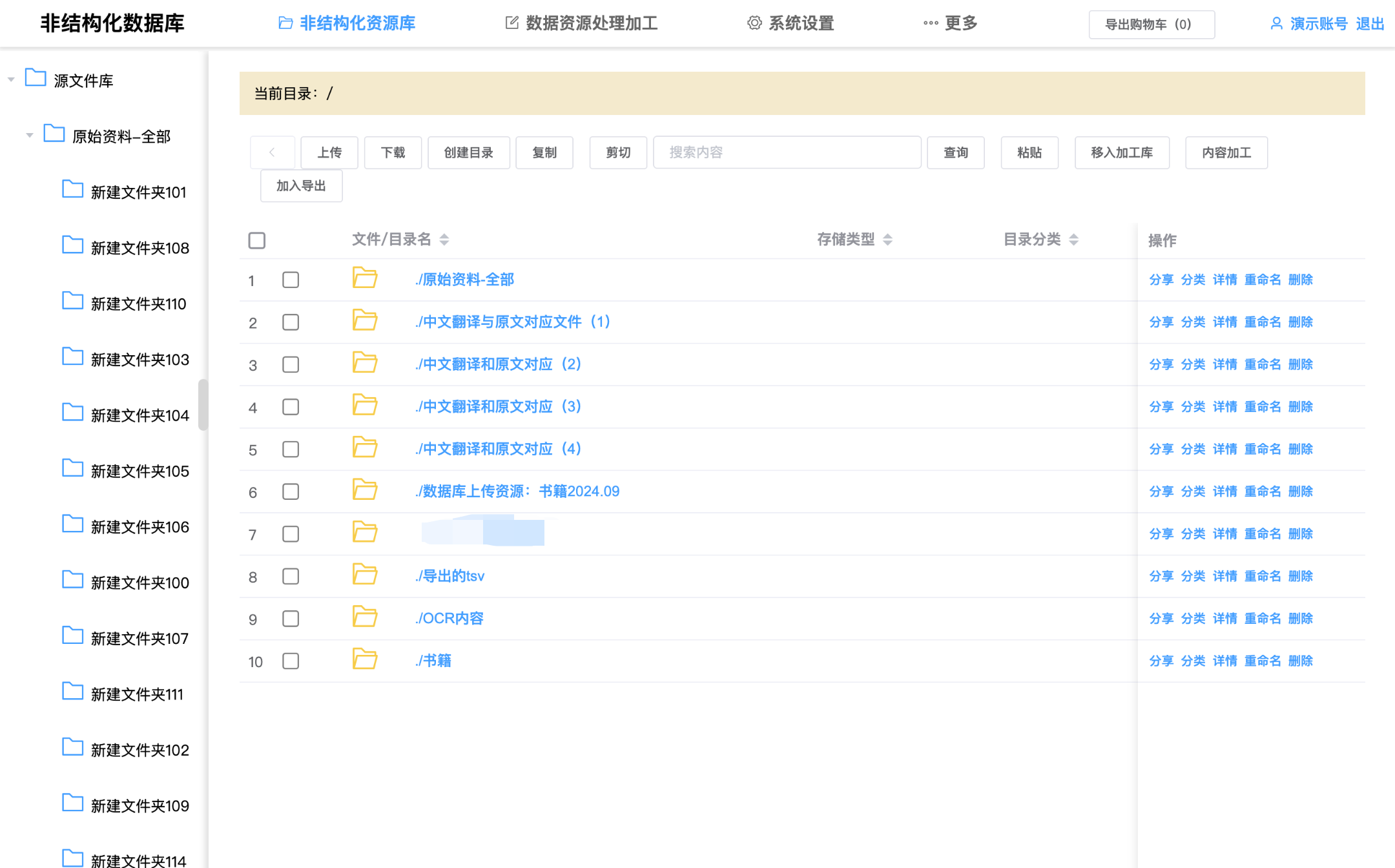Click edit icon of 数据资源处理加工
Screen dimensions: 1395x868
512,23
